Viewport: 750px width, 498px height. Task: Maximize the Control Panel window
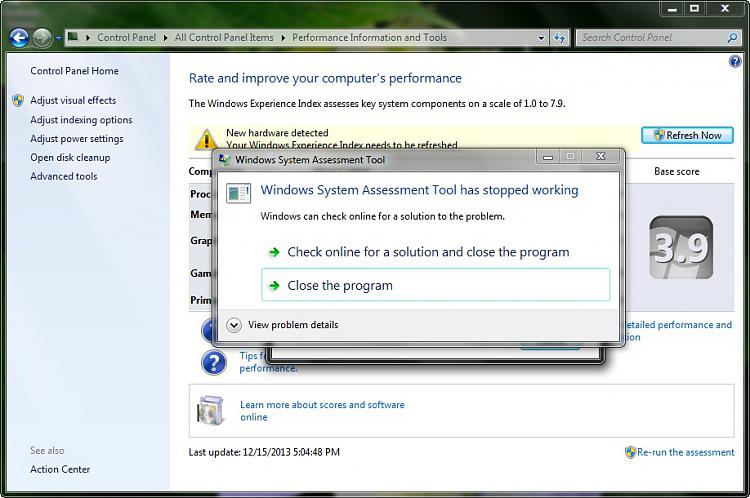click(695, 9)
